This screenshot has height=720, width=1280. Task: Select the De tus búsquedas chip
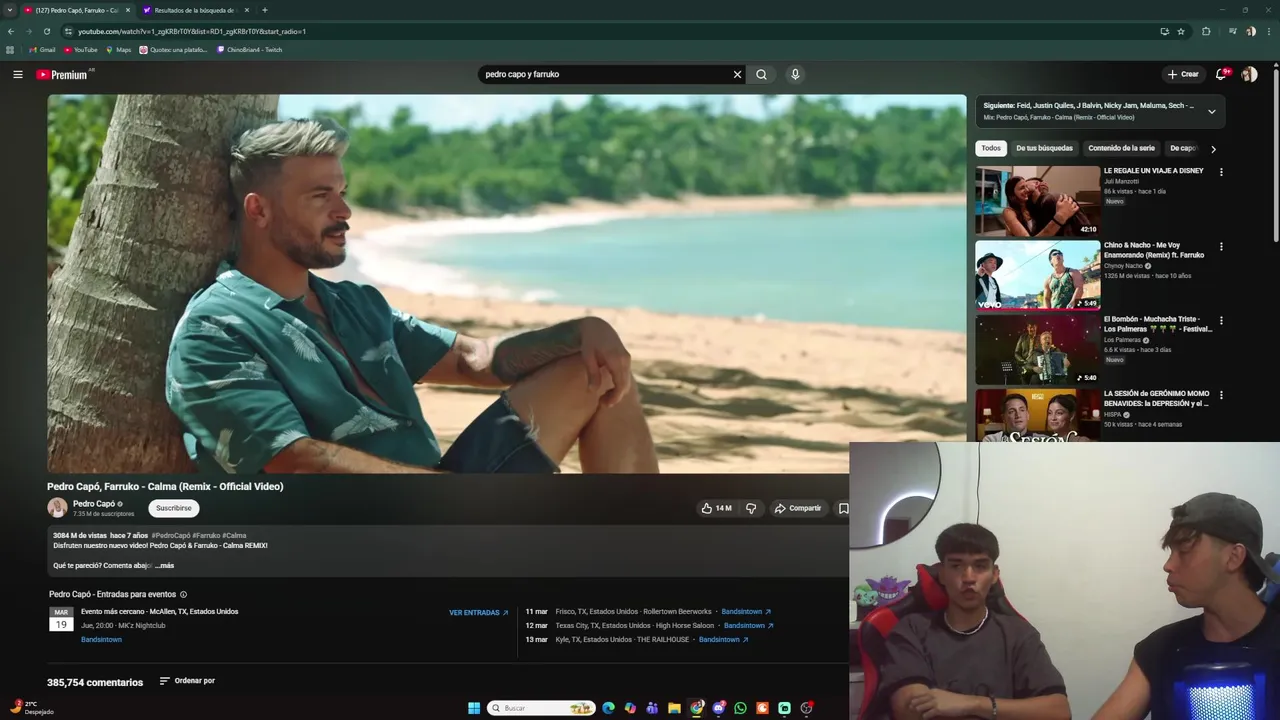(1044, 148)
